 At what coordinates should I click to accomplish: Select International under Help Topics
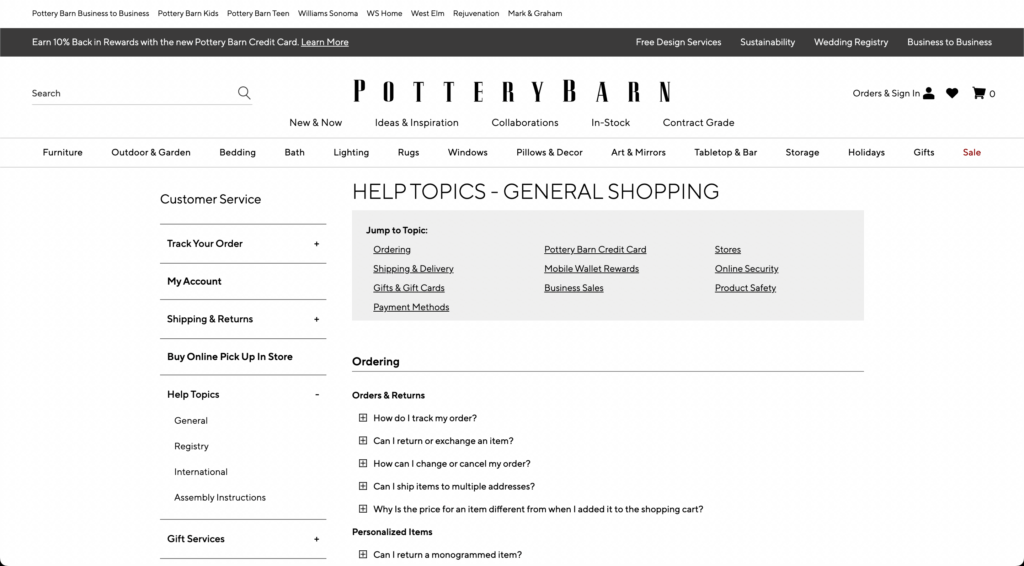point(200,472)
